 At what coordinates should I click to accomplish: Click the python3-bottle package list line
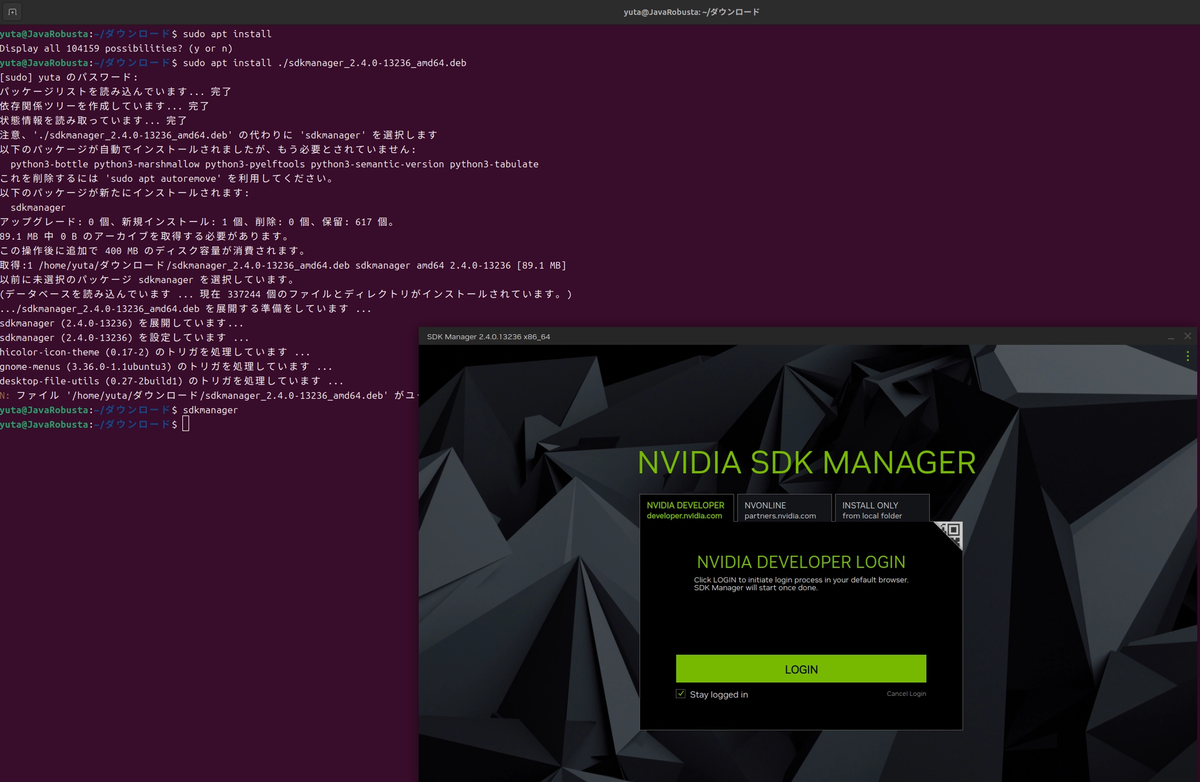click(274, 164)
